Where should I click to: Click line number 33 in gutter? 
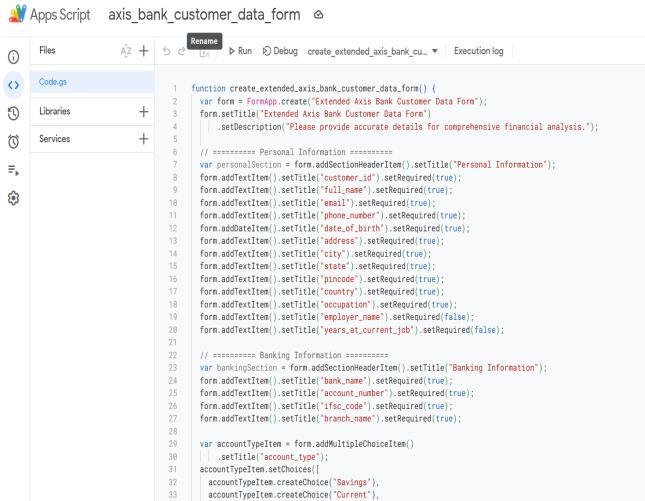click(x=173, y=494)
